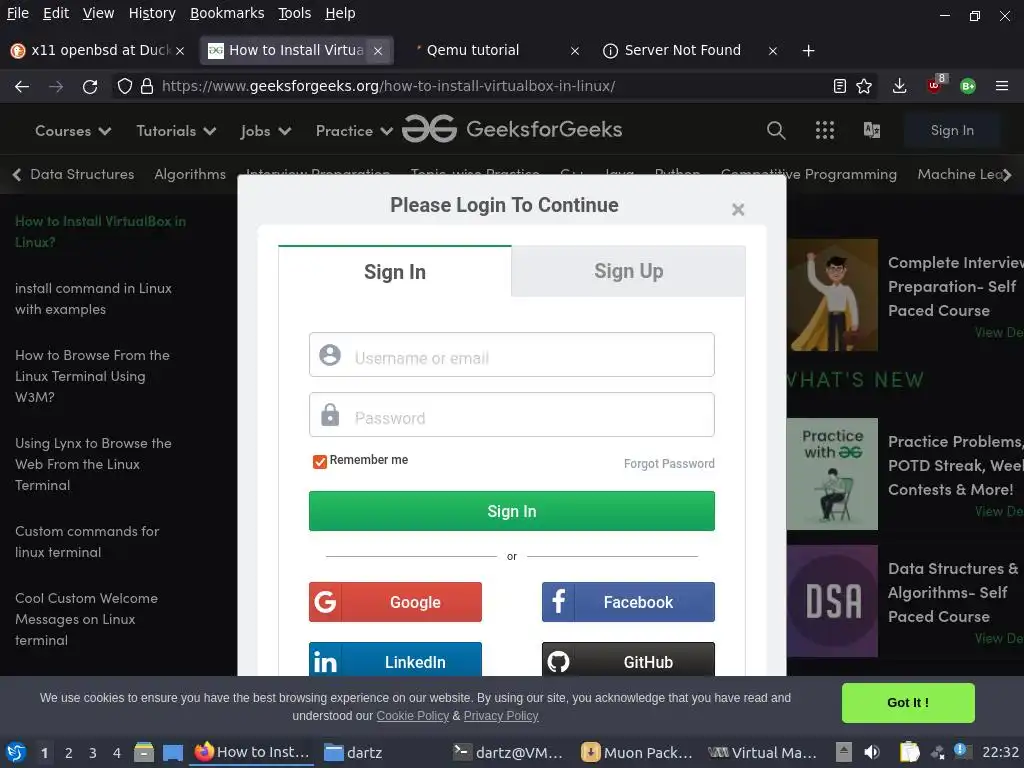Screen dimensions: 1024x768
Task: Open 'install command in Linux' article
Action: 93,298
